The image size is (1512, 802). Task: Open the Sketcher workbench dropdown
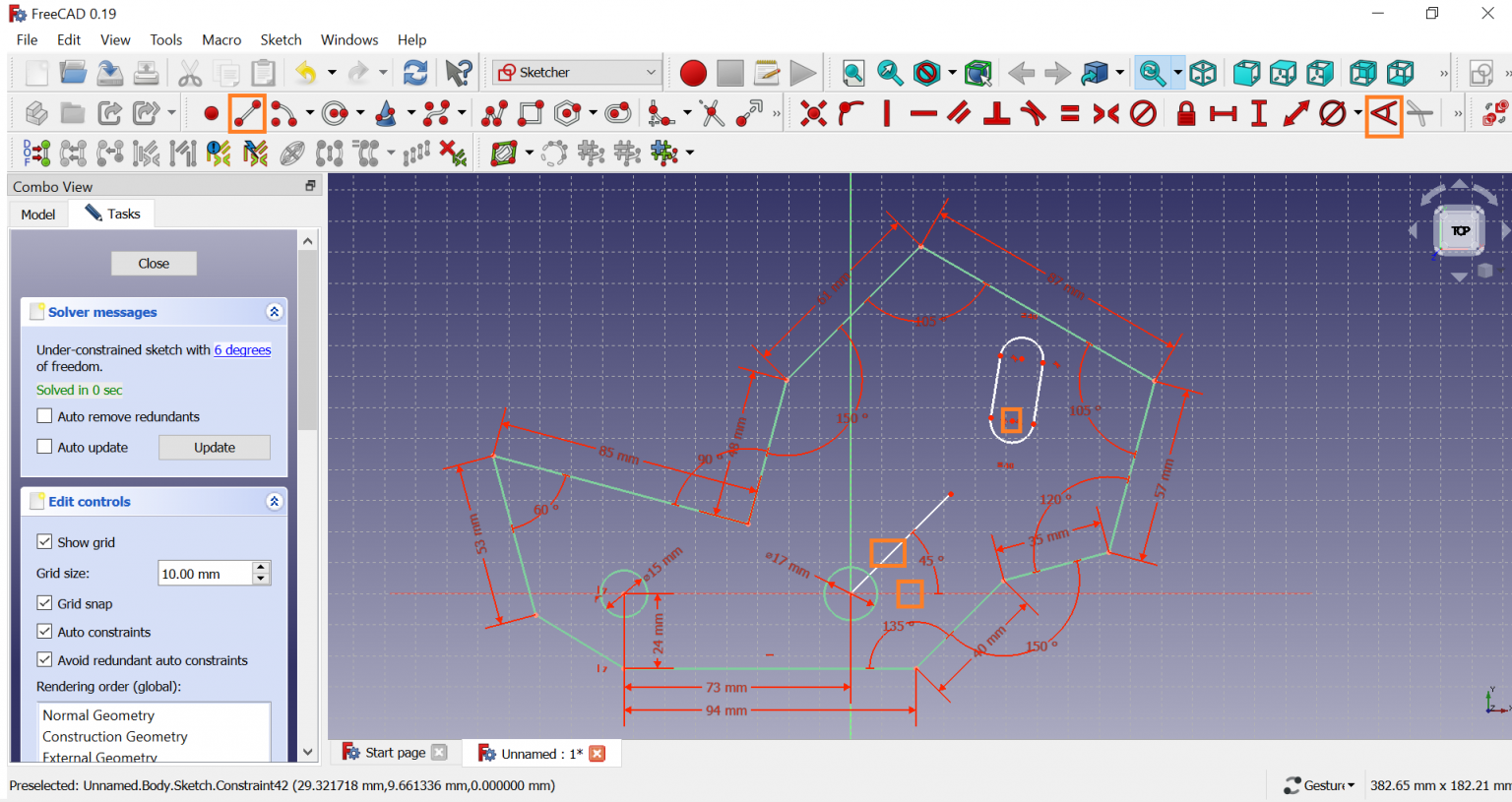pos(577,73)
